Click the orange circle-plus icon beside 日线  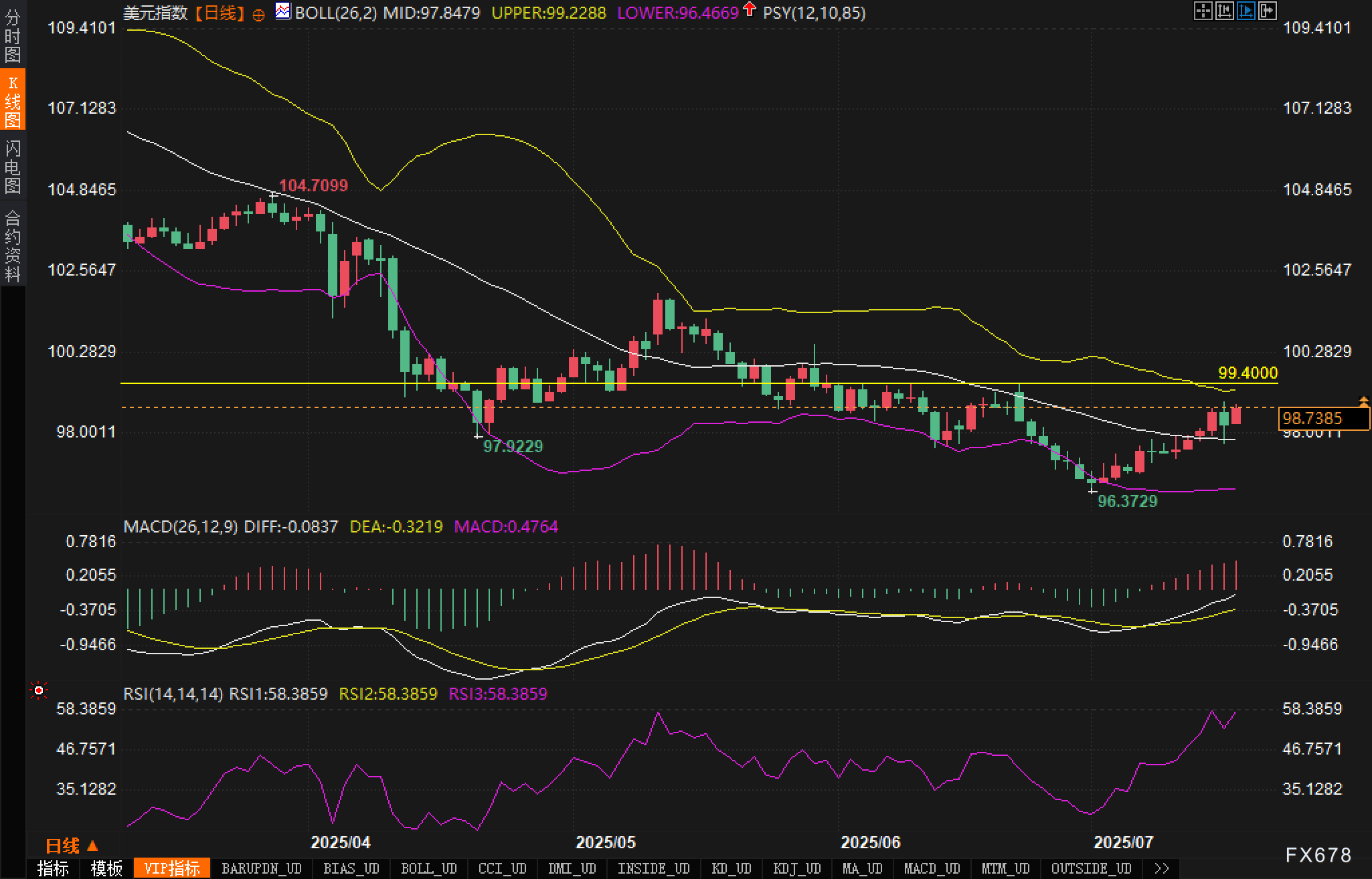(x=258, y=15)
